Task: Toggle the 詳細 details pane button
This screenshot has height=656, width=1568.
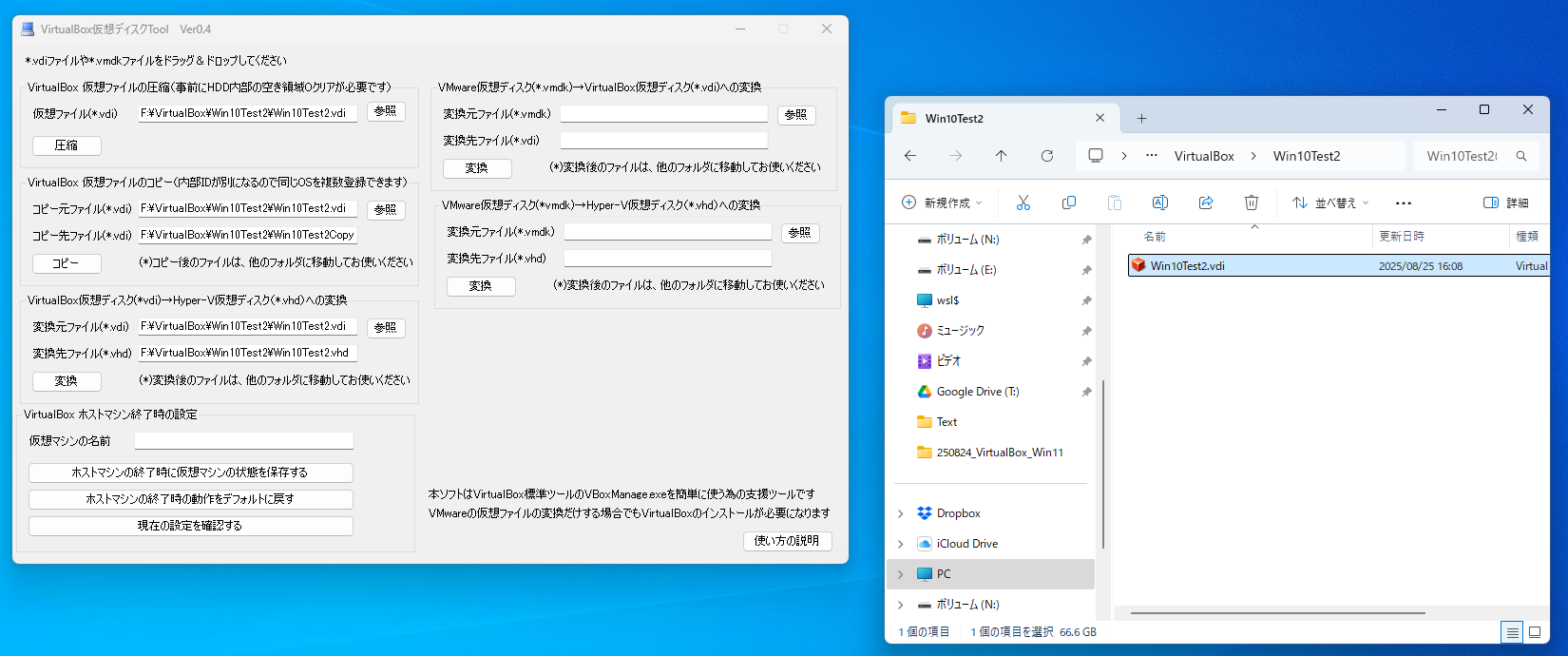Action: 1506,203
